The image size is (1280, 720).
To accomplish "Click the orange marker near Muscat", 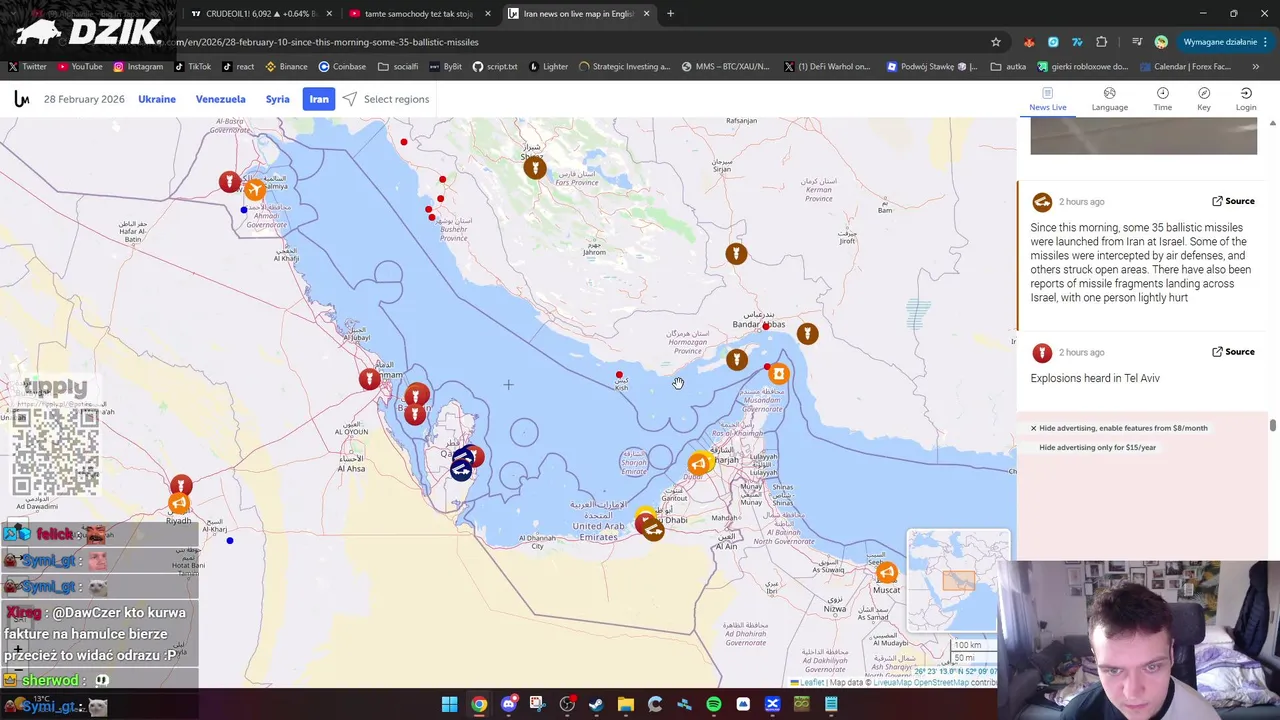I will click(887, 573).
